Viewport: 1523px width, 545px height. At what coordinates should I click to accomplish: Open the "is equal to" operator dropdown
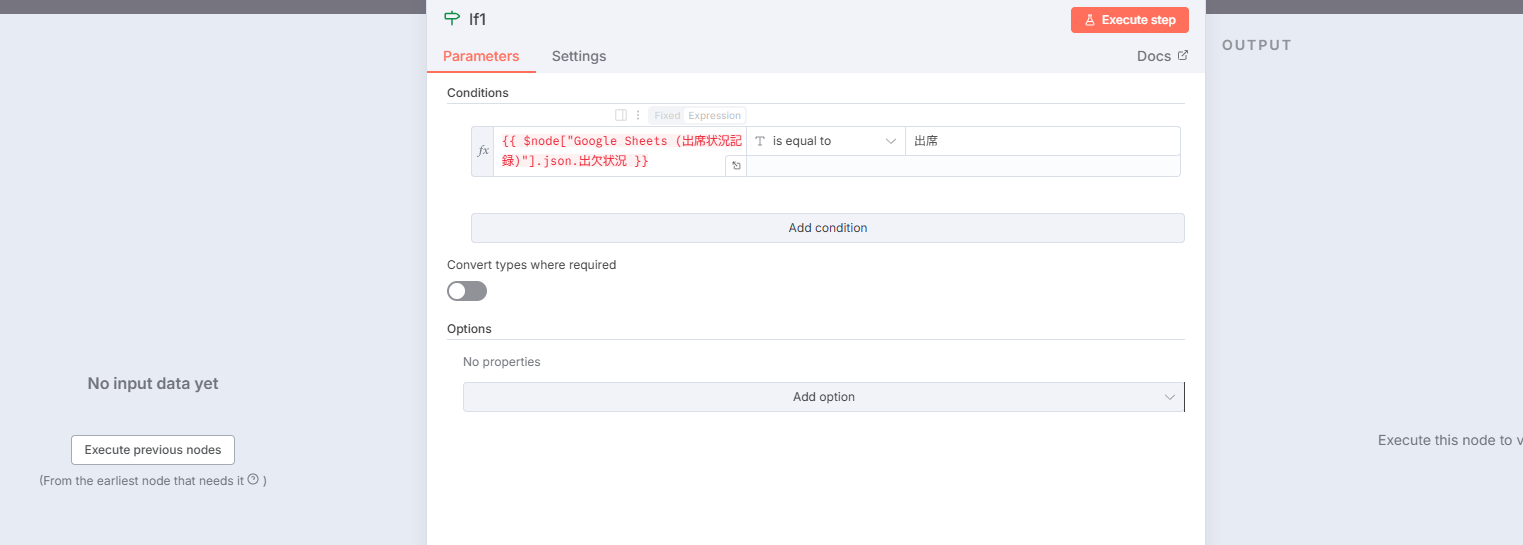(825, 141)
